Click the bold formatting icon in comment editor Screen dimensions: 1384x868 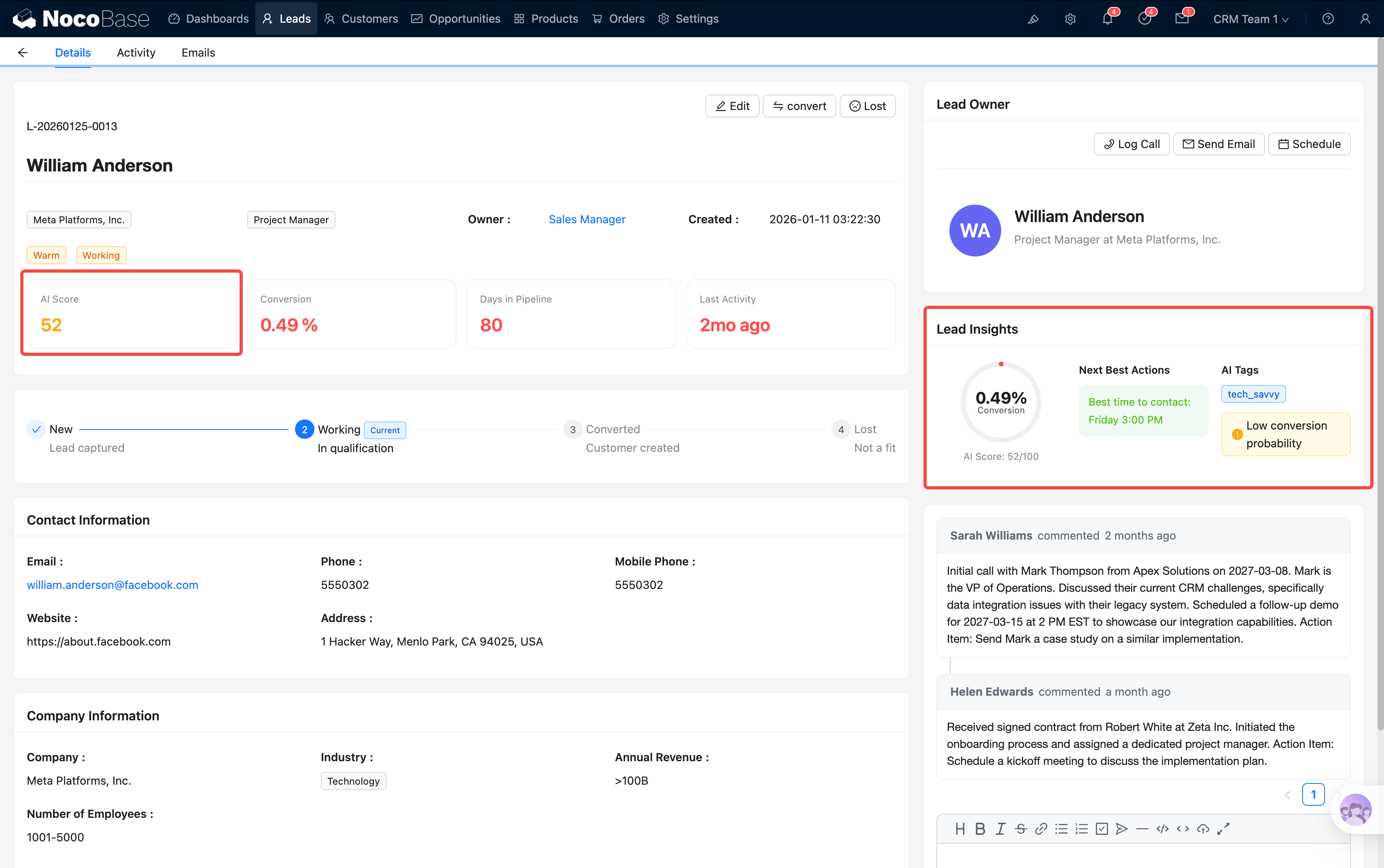(x=980, y=828)
